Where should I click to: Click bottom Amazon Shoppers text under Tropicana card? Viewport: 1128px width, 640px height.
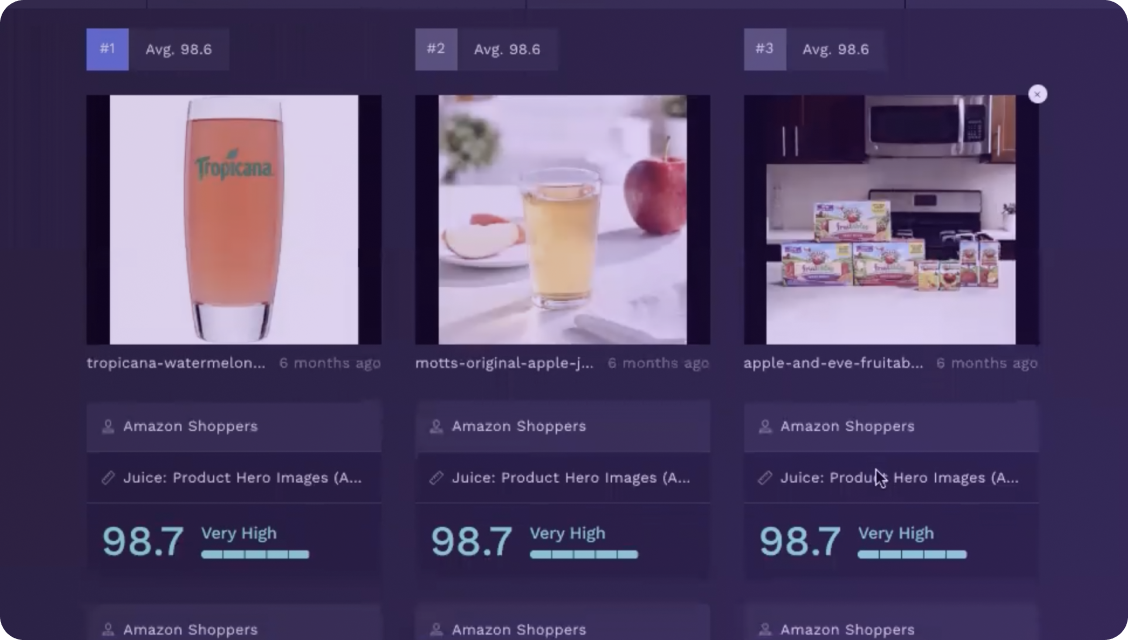pyautogui.click(x=191, y=630)
